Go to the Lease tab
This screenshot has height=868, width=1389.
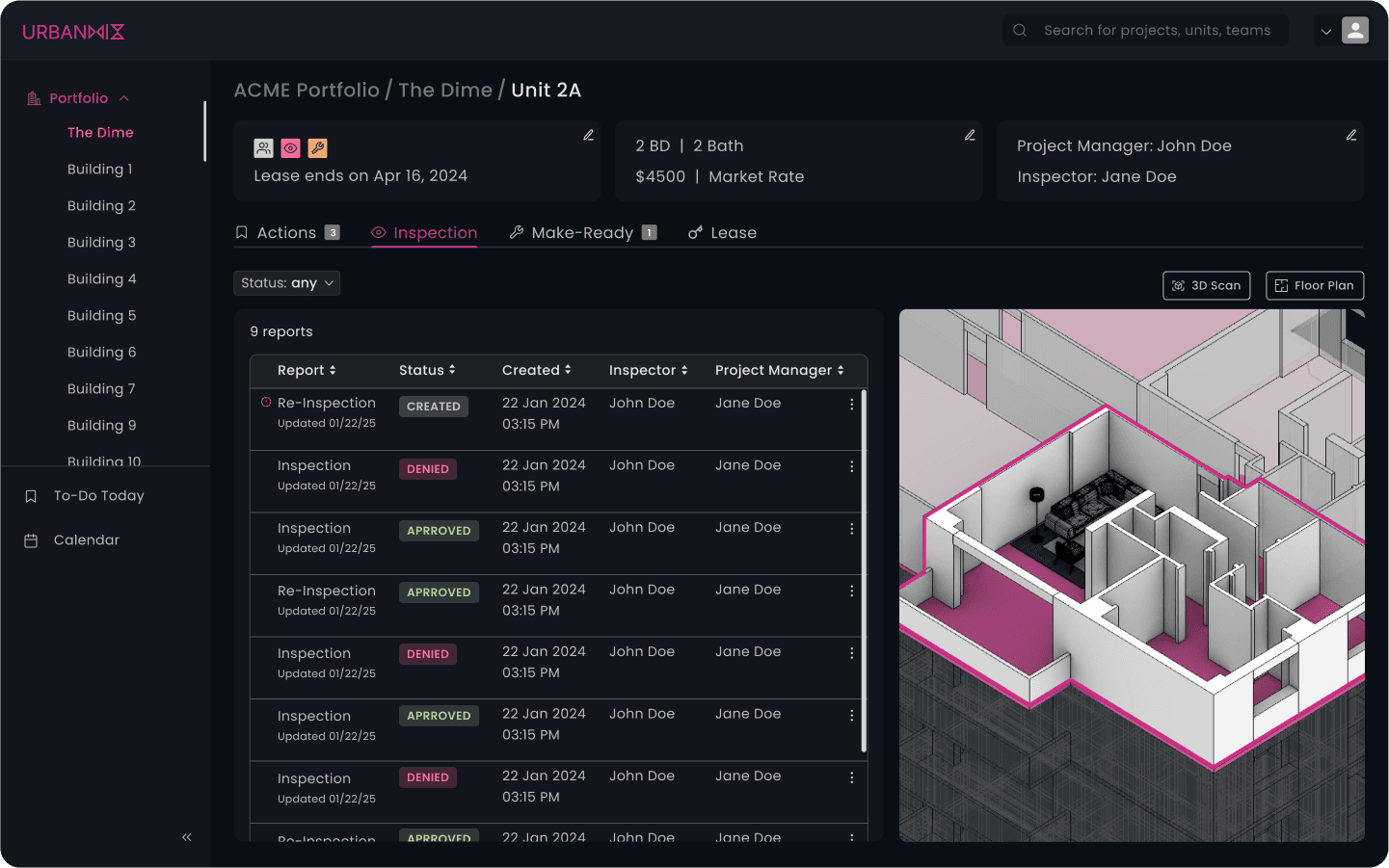pyautogui.click(x=722, y=233)
